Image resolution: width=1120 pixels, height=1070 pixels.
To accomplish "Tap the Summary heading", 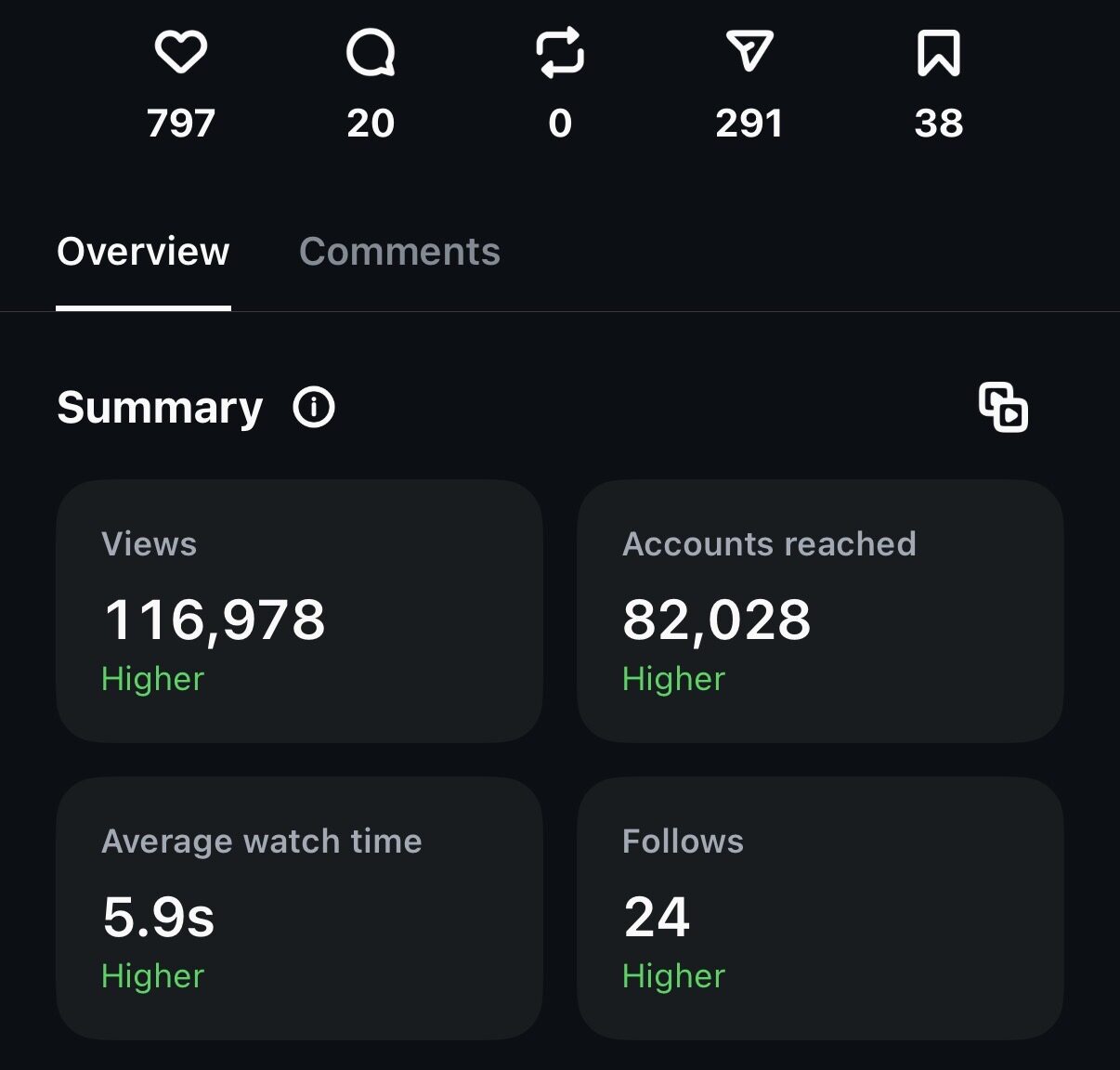I will click(160, 408).
